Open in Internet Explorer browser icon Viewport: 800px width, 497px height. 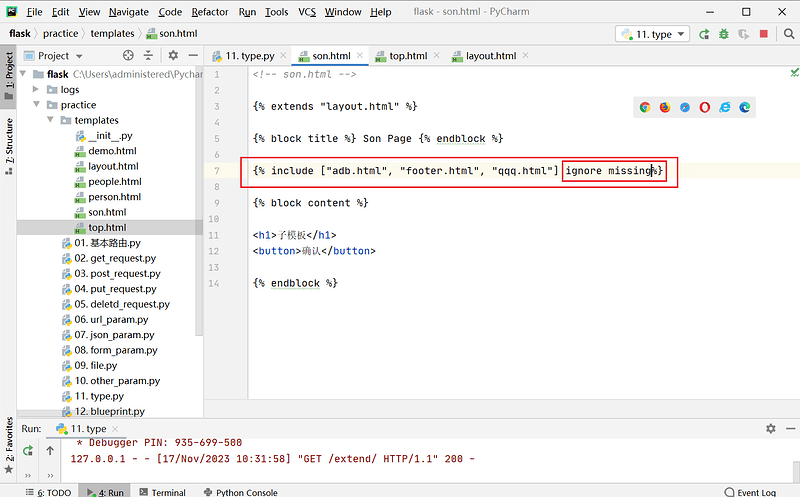click(x=724, y=107)
